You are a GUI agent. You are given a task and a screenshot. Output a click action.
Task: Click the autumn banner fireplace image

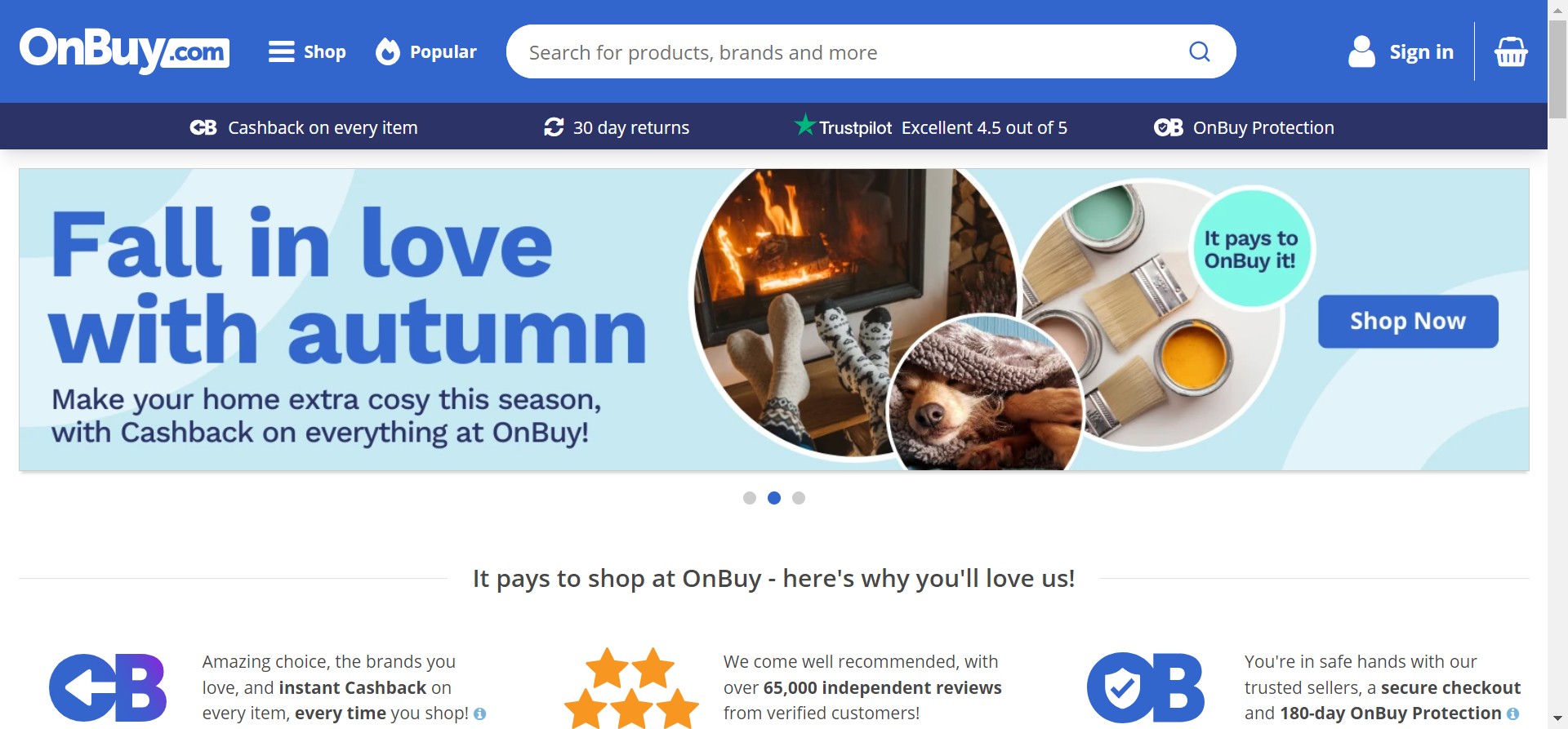(853, 314)
